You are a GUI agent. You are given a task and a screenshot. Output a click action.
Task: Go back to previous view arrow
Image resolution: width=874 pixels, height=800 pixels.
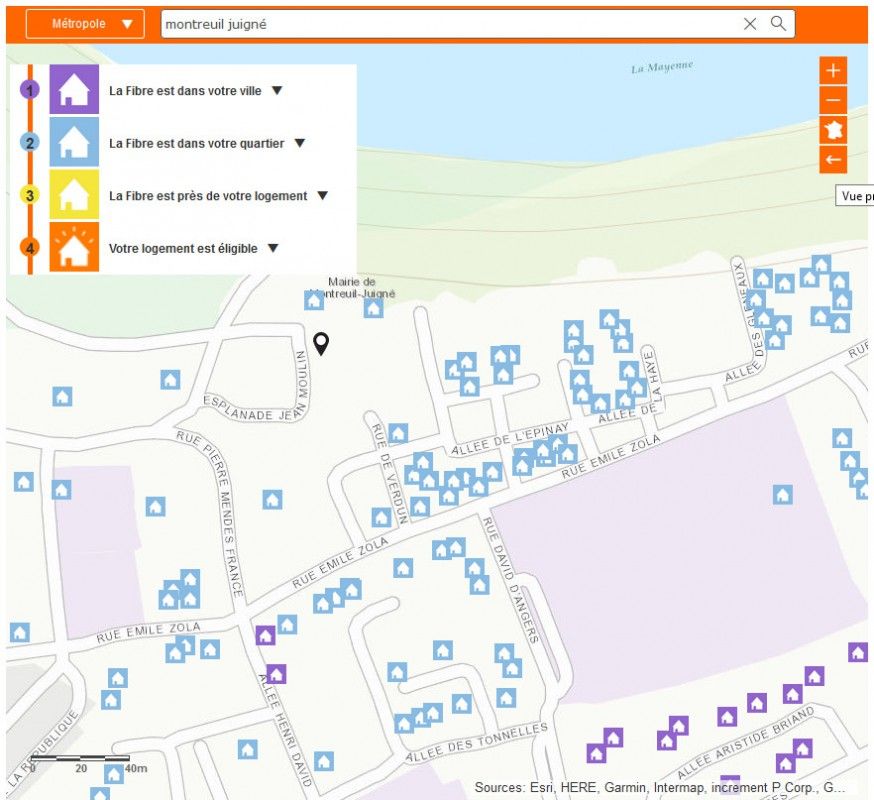click(x=833, y=159)
